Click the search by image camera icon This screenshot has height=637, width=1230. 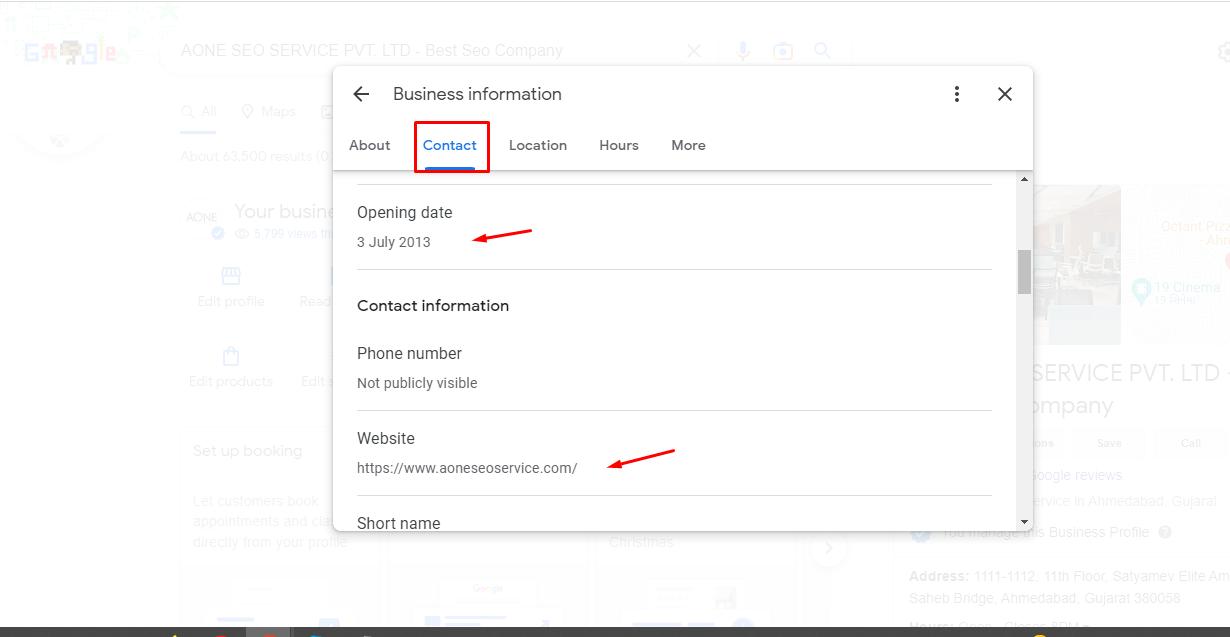783,51
